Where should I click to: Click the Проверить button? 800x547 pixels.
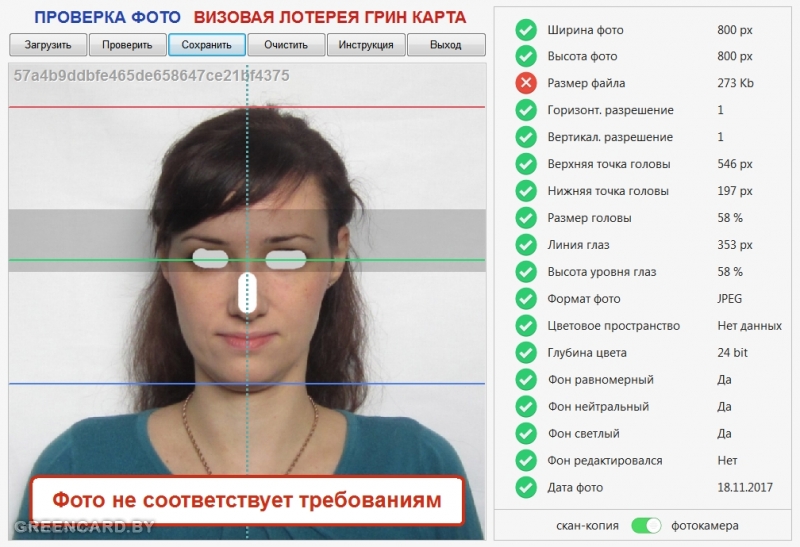128,45
